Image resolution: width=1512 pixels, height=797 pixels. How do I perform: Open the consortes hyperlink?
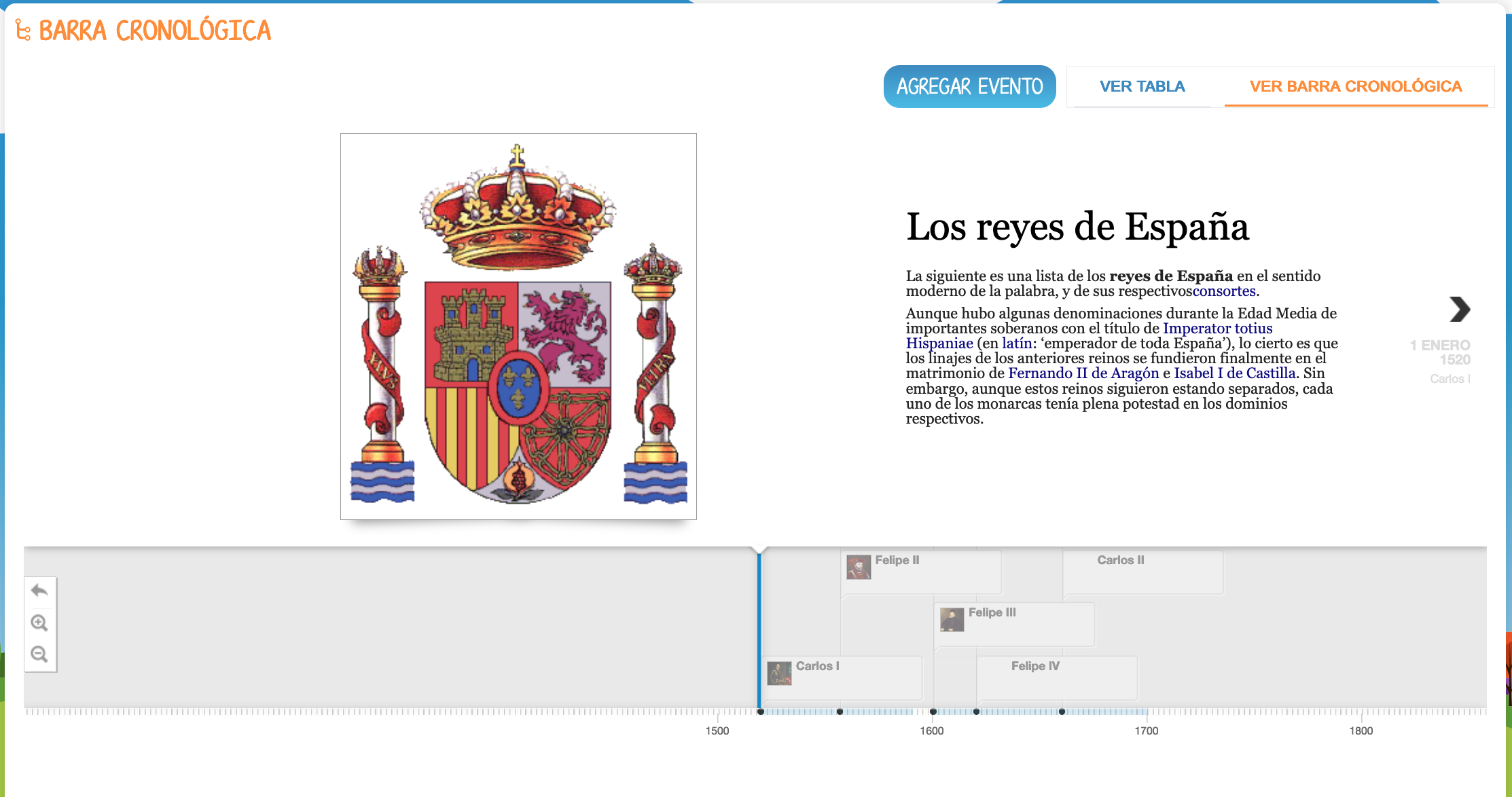1224,291
